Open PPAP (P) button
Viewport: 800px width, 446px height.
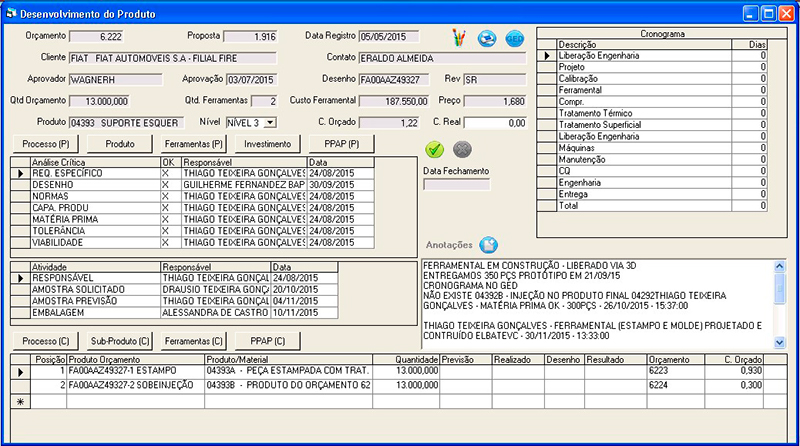click(341, 144)
